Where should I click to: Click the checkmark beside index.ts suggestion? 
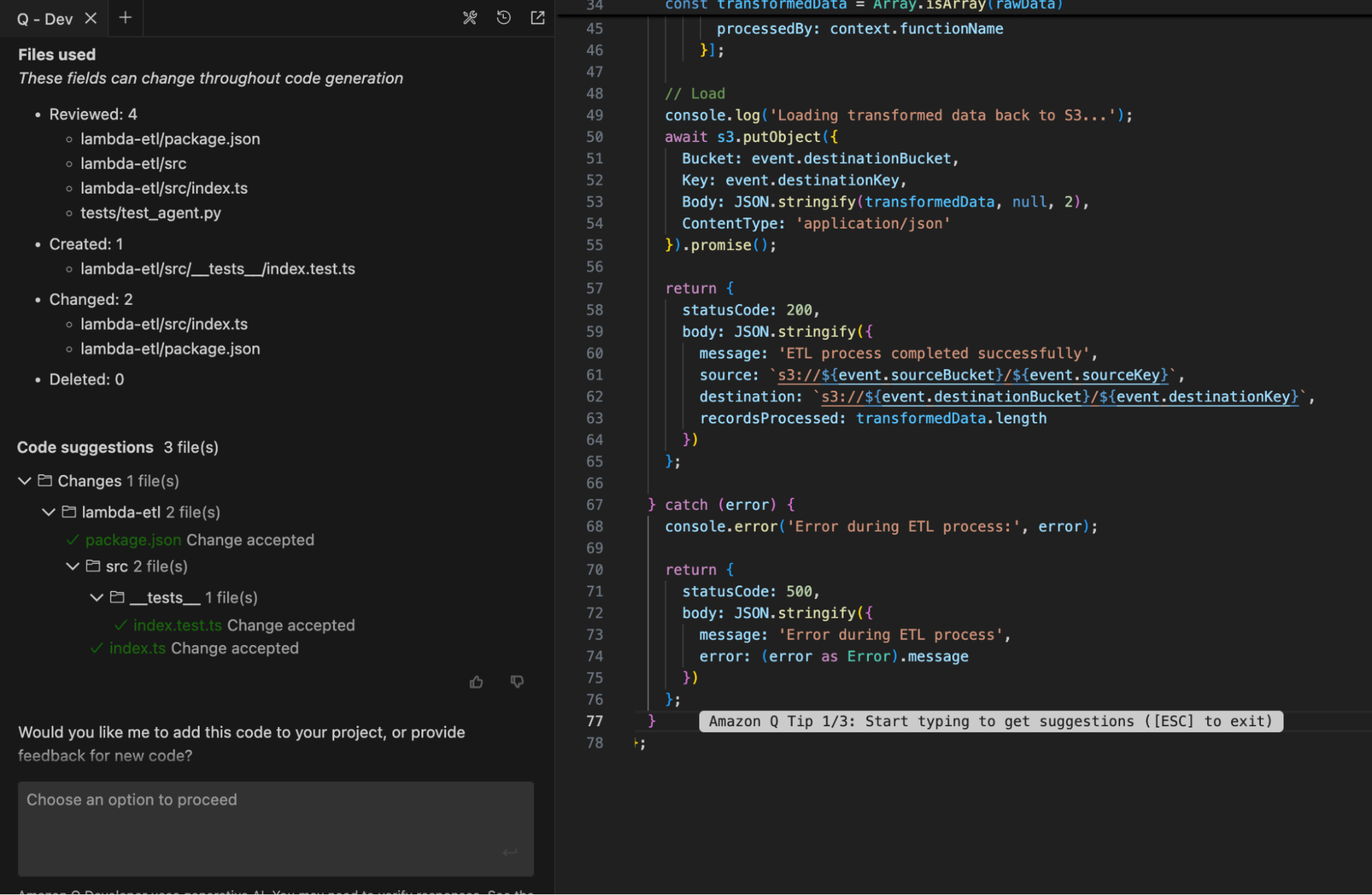(97, 648)
